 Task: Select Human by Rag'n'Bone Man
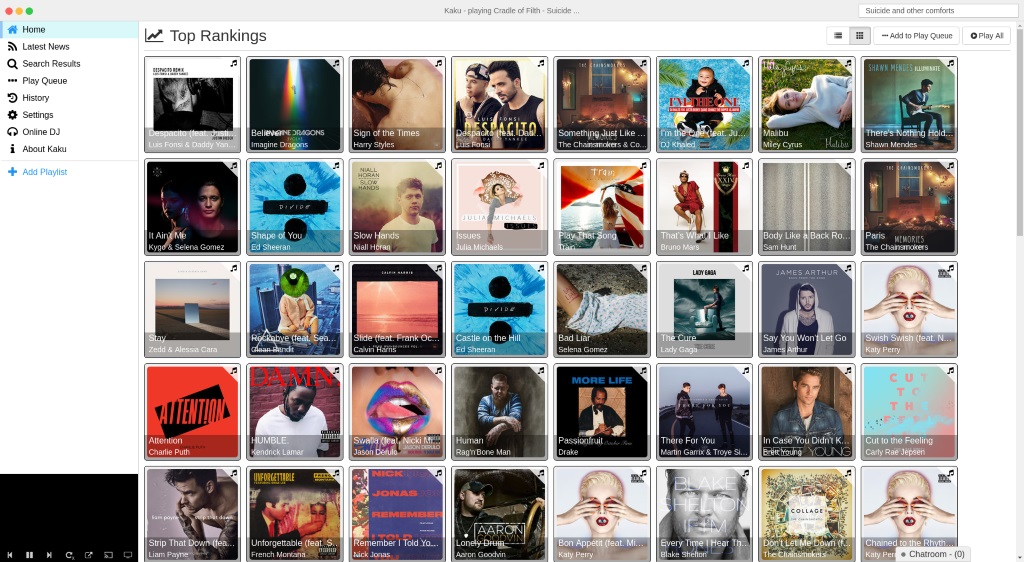click(500, 412)
